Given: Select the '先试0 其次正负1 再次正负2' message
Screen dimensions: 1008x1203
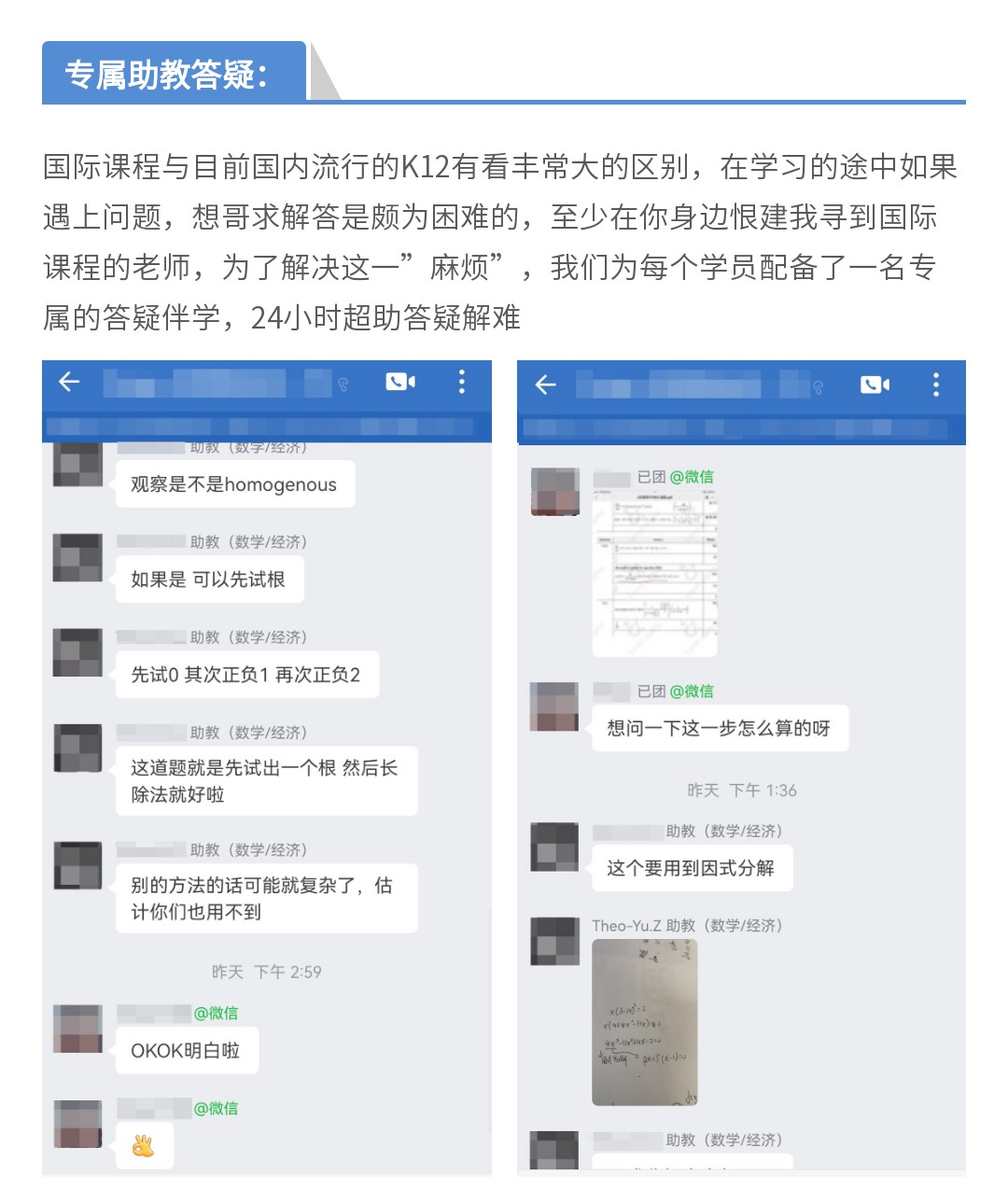Looking at the screenshot, I should coord(247,675).
